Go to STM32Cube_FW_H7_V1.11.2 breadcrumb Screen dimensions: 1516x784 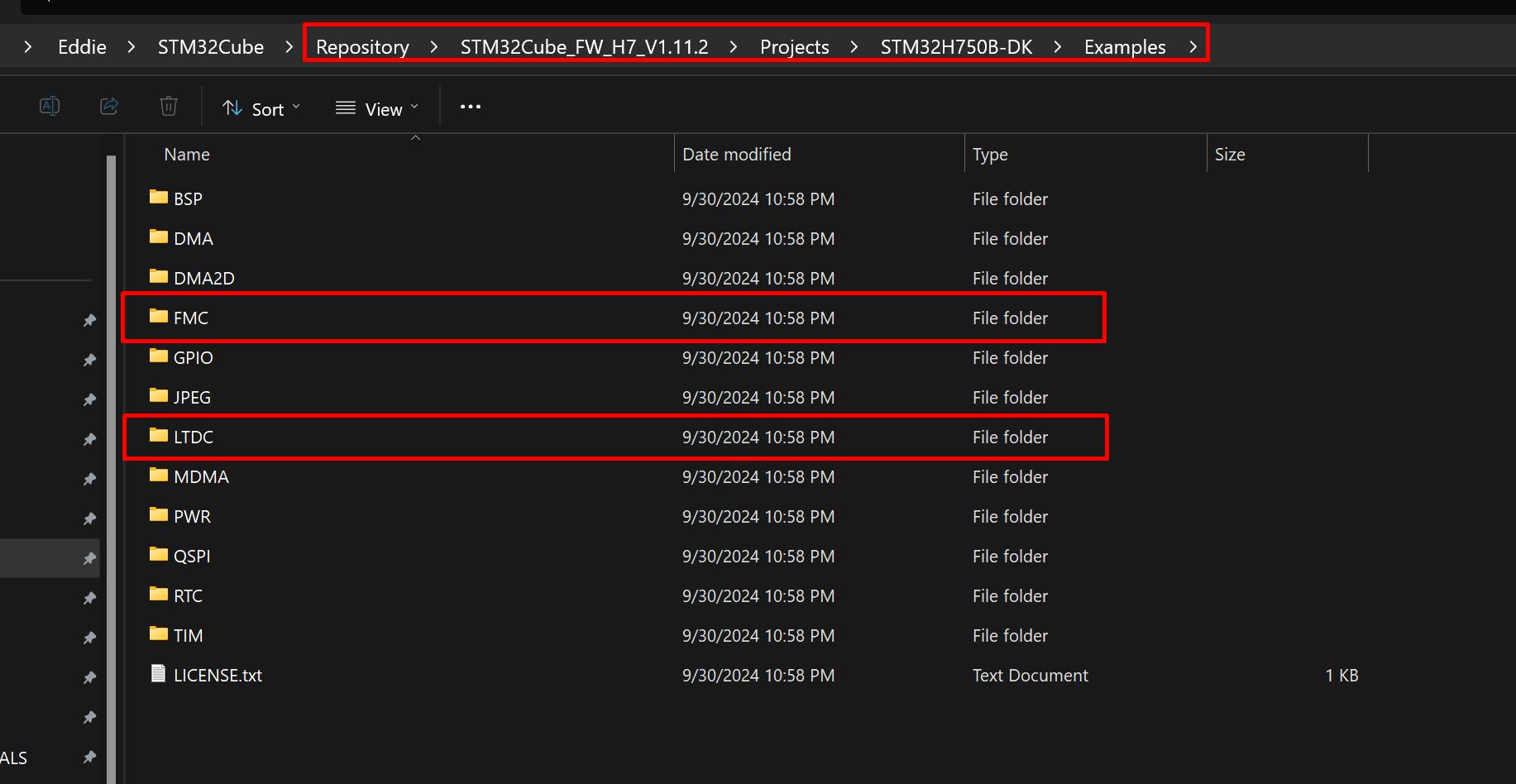click(x=584, y=47)
